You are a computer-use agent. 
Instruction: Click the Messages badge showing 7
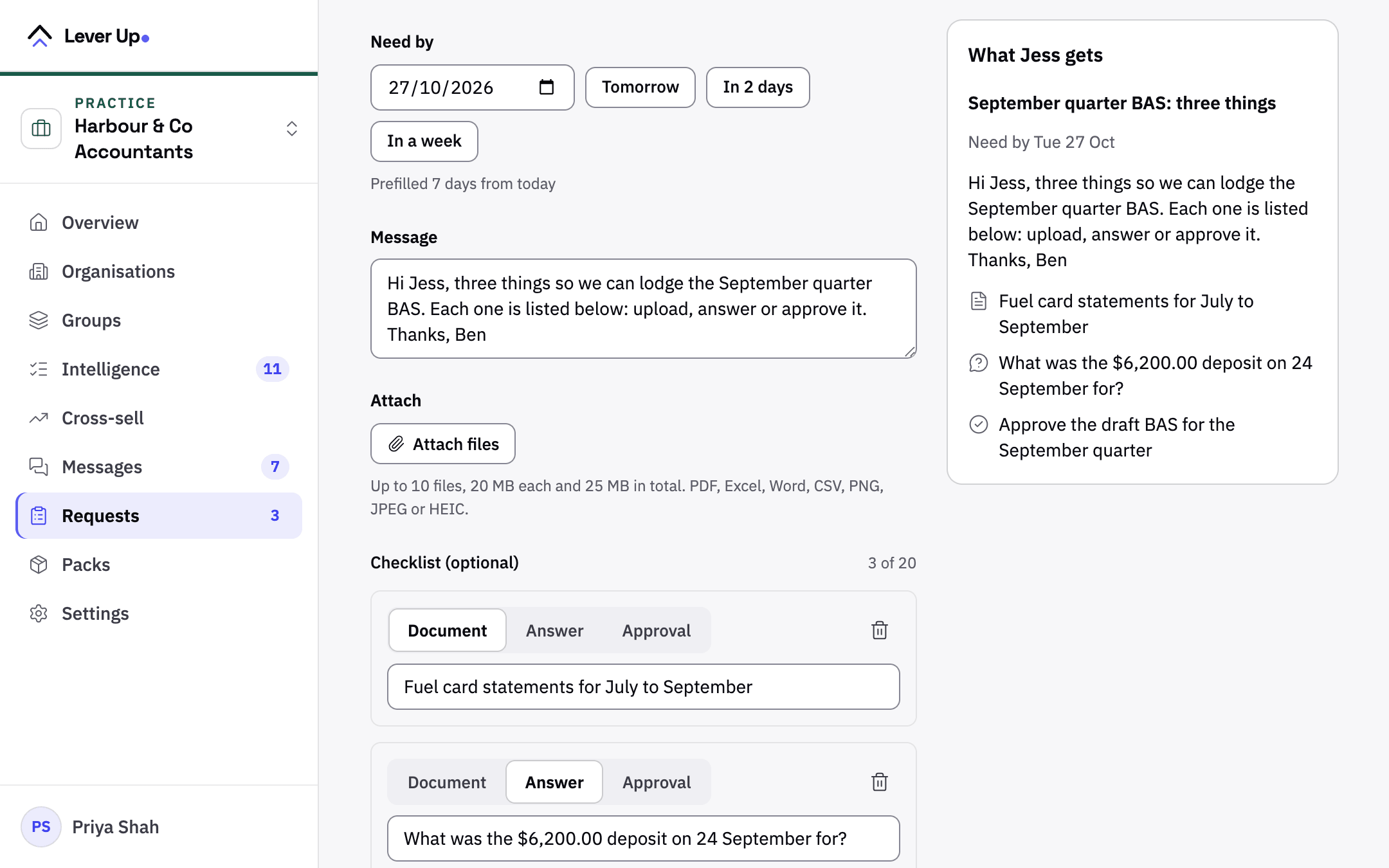coord(275,467)
